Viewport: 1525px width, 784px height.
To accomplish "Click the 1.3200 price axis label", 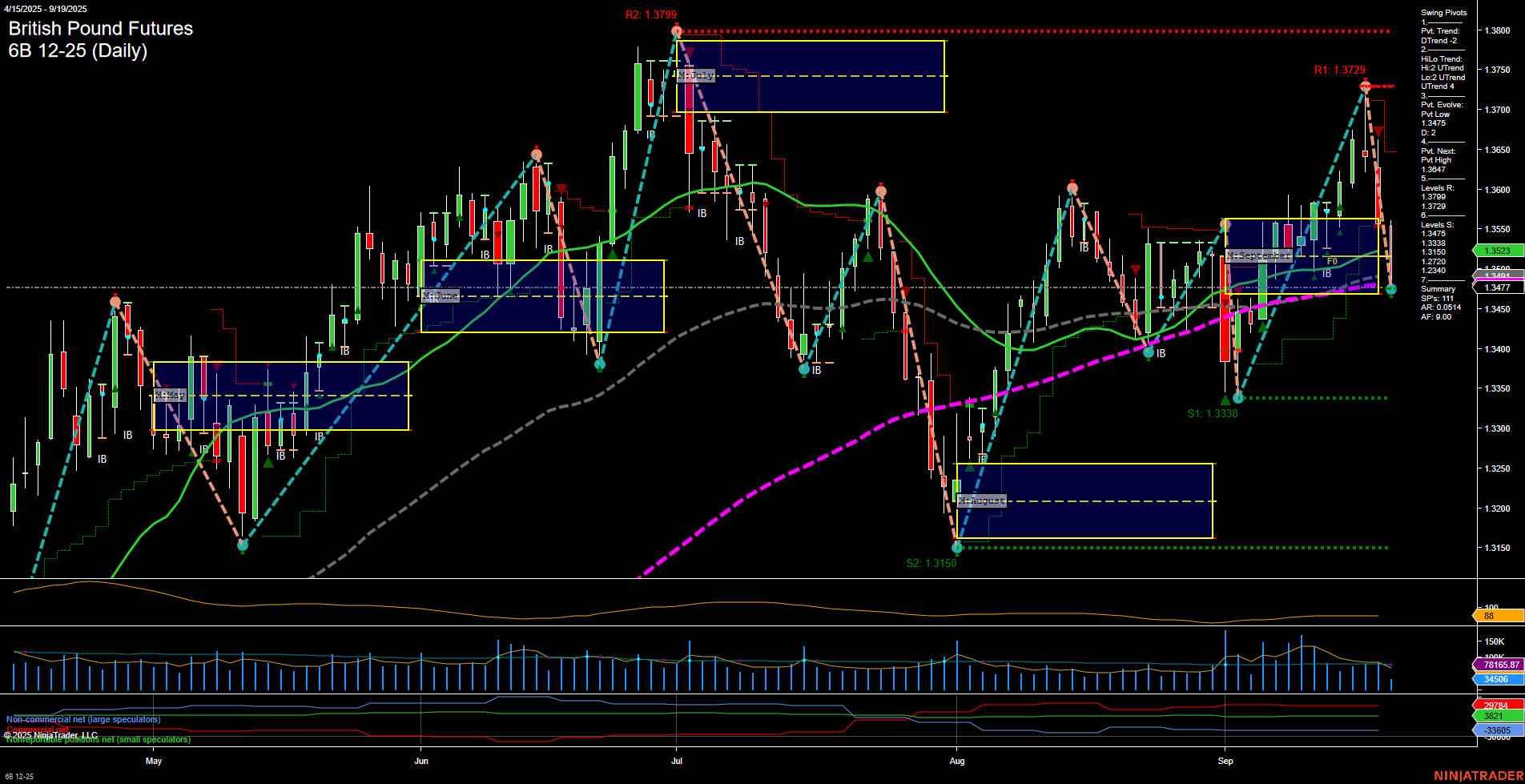I will point(1497,509).
